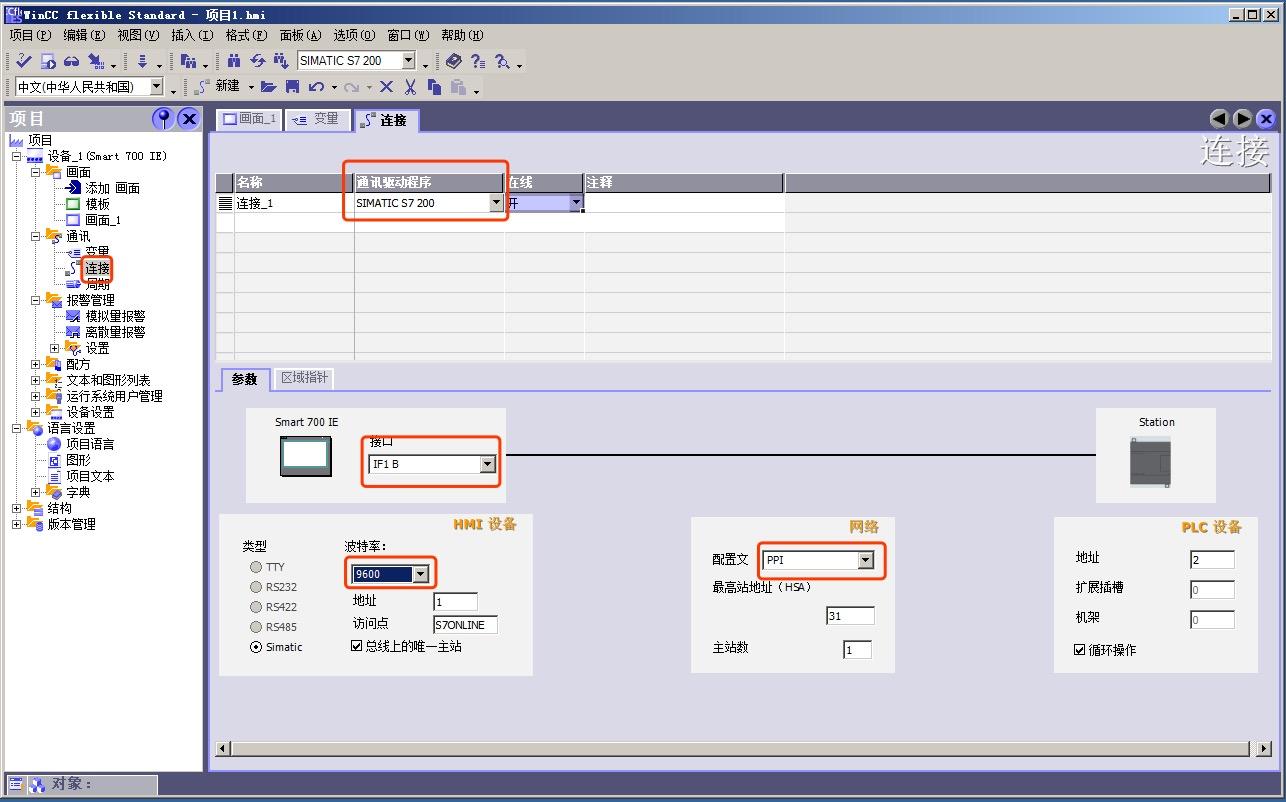Go to next editor tab with right arrow
Viewport: 1286px width, 802px height.
point(1243,119)
